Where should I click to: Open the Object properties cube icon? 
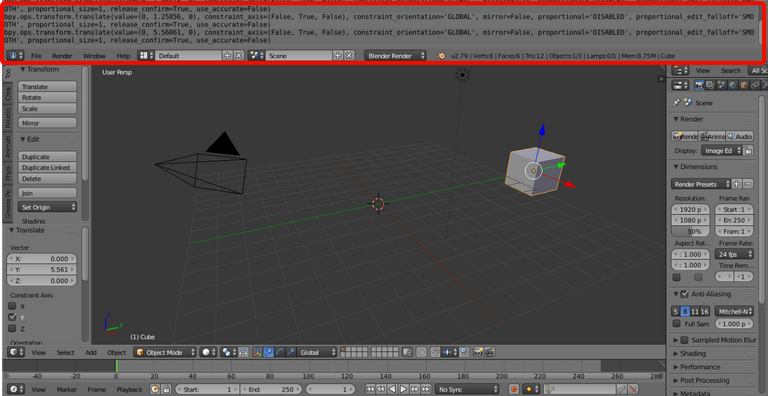[x=744, y=85]
